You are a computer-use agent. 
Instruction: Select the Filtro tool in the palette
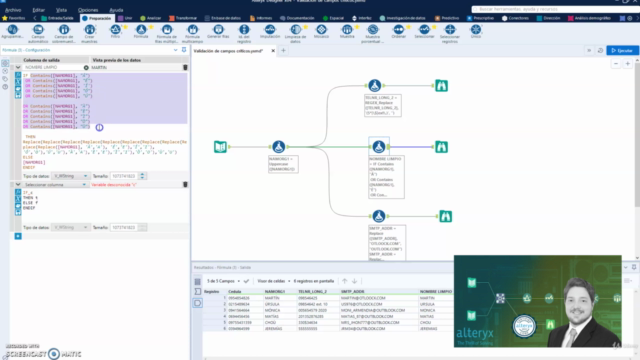pyautogui.click(x=116, y=32)
